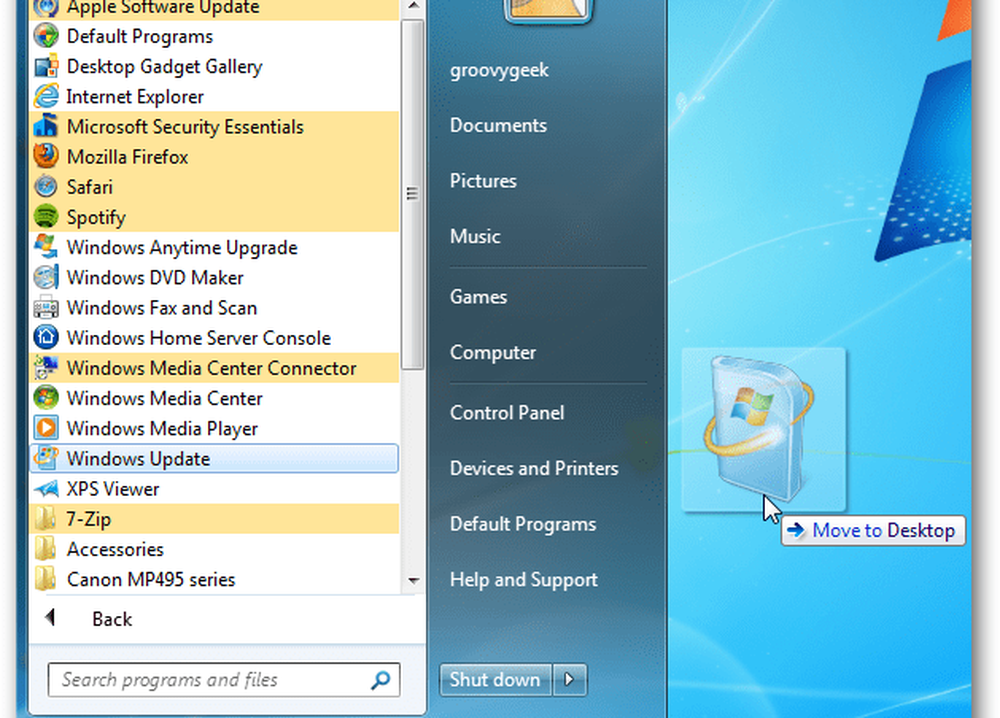The image size is (1000, 718).
Task: Go back to the main Start menu
Action: [x=111, y=618]
